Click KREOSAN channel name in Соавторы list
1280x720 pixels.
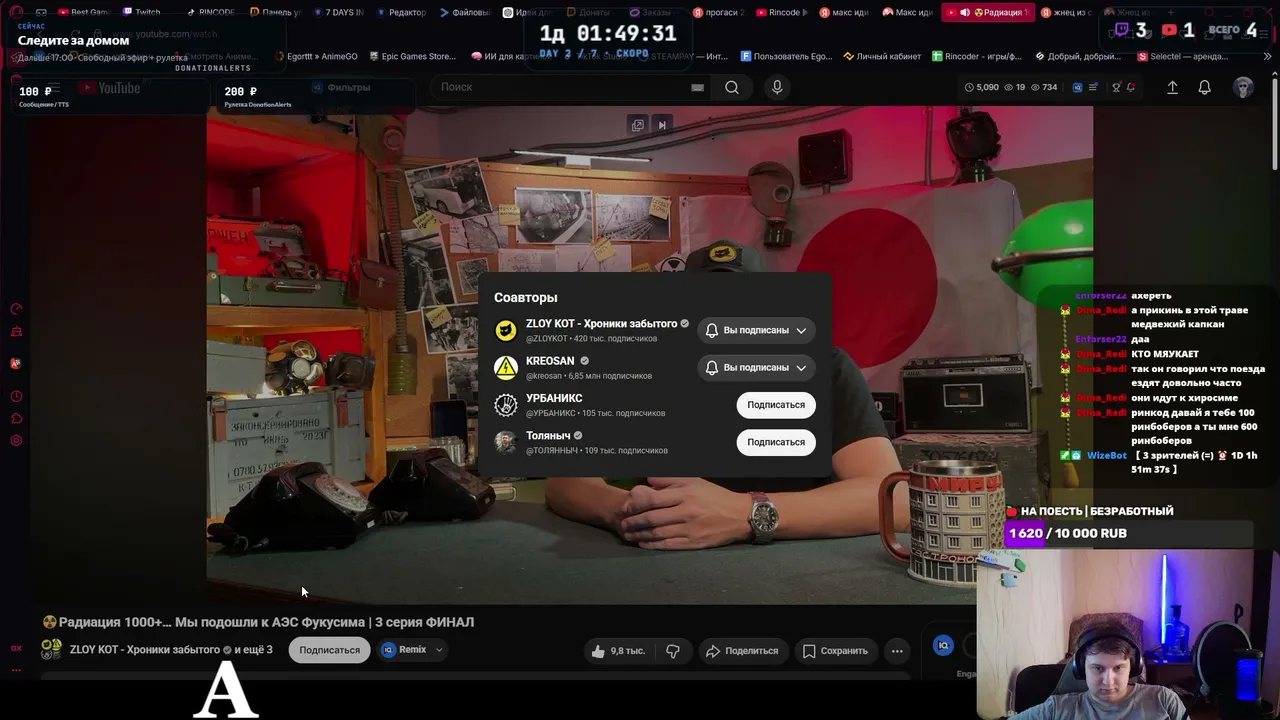tap(550, 361)
